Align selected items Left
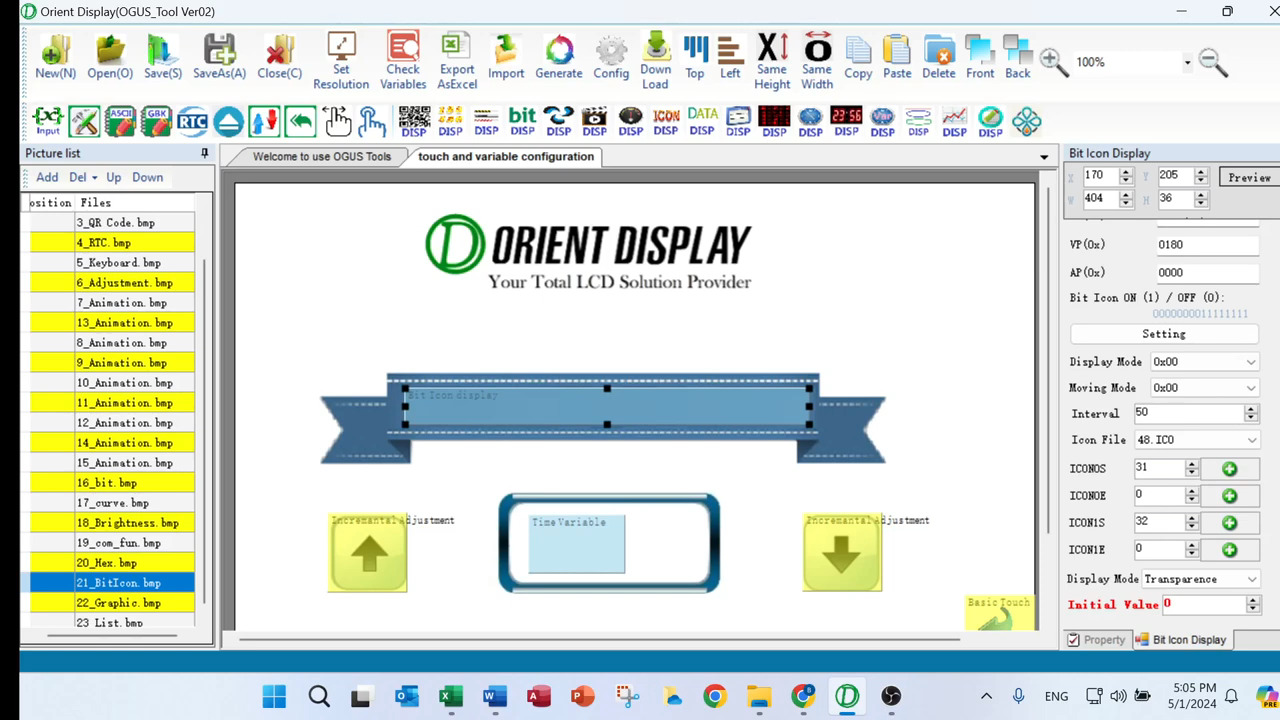This screenshot has width=1280, height=720. (731, 57)
